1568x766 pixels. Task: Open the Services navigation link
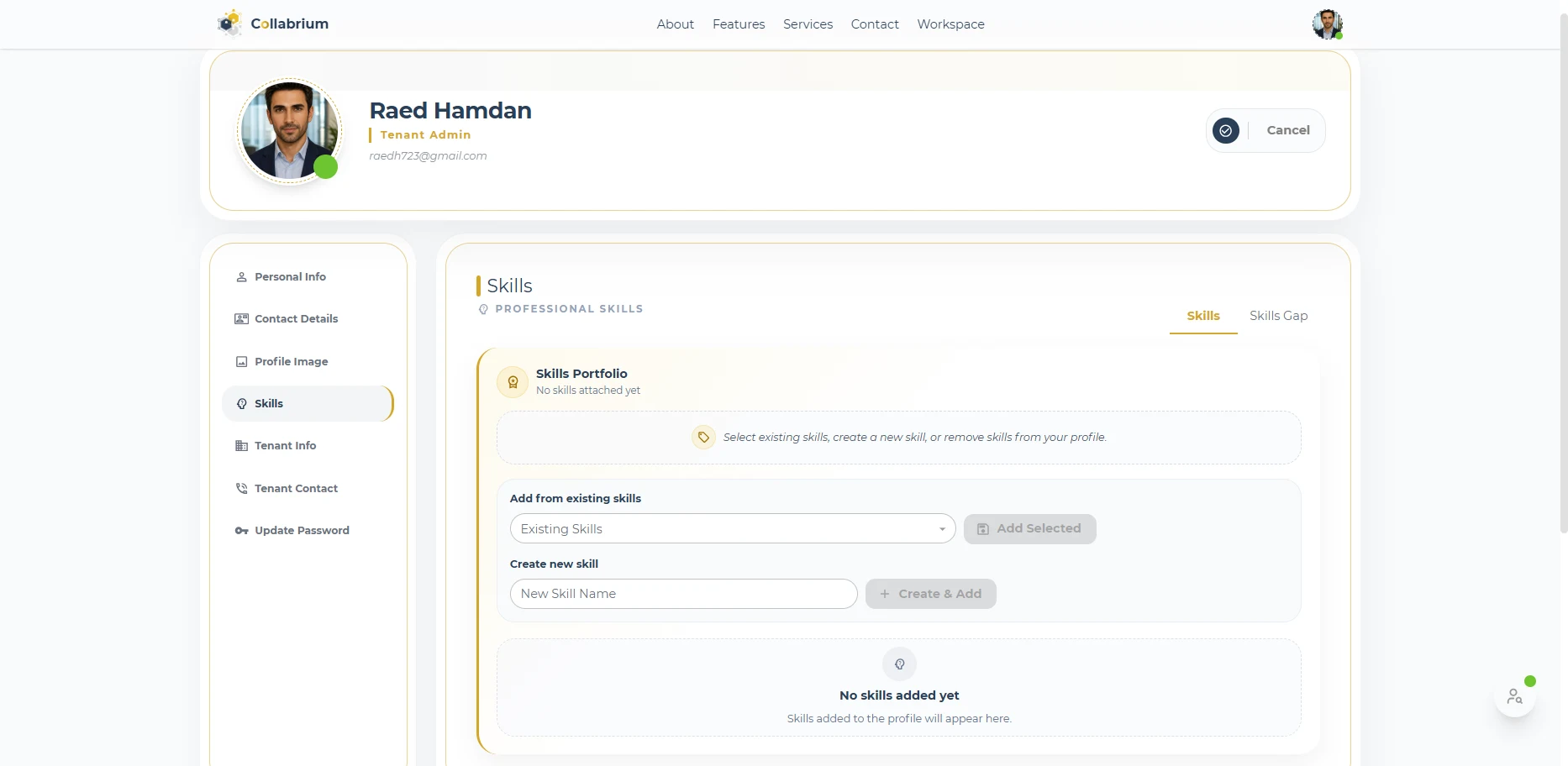(x=808, y=24)
